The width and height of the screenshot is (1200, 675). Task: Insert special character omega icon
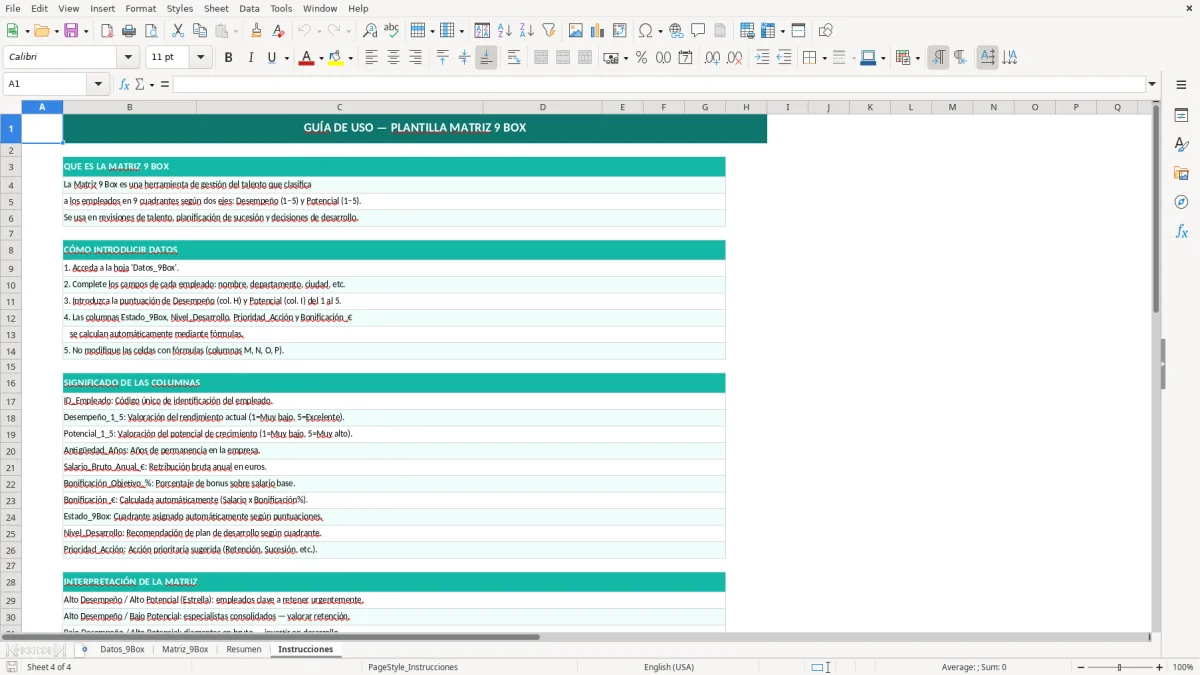(645, 31)
